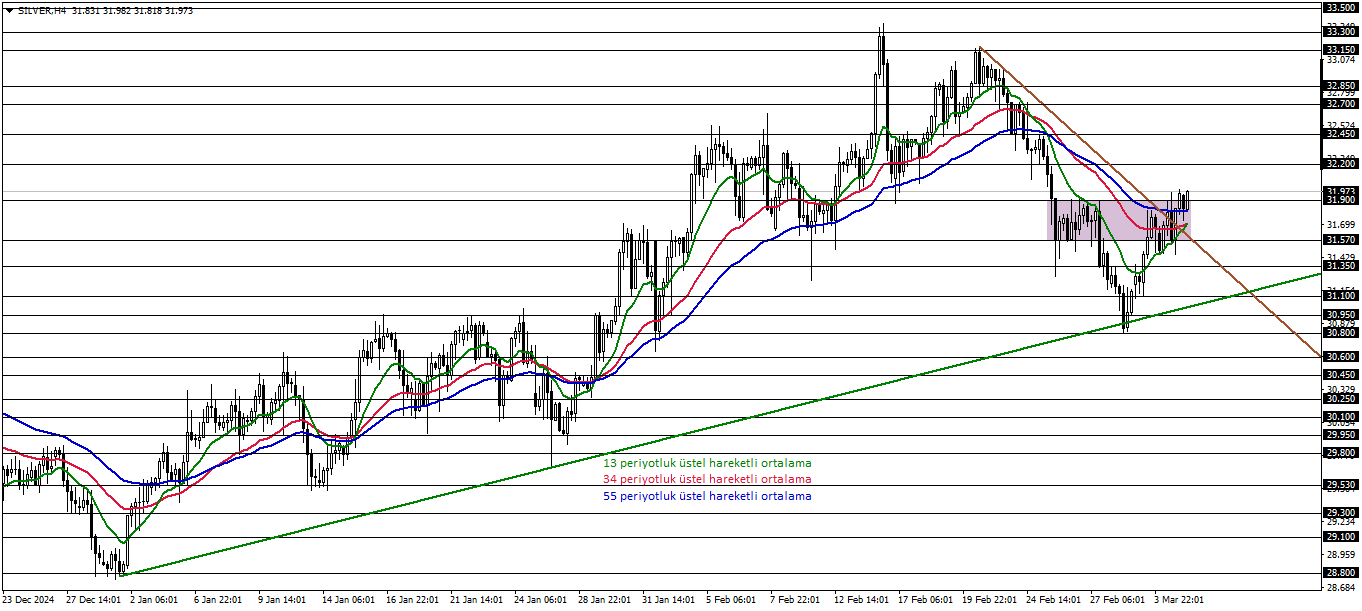1362x611 pixels.
Task: Select the 55 periyotluk üstel hareketli ortalama label
Action: (707, 495)
